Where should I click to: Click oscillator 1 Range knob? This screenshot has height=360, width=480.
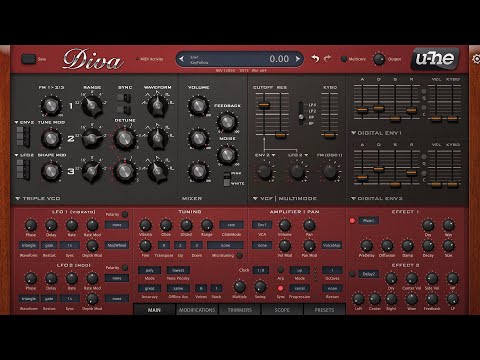[92, 106]
